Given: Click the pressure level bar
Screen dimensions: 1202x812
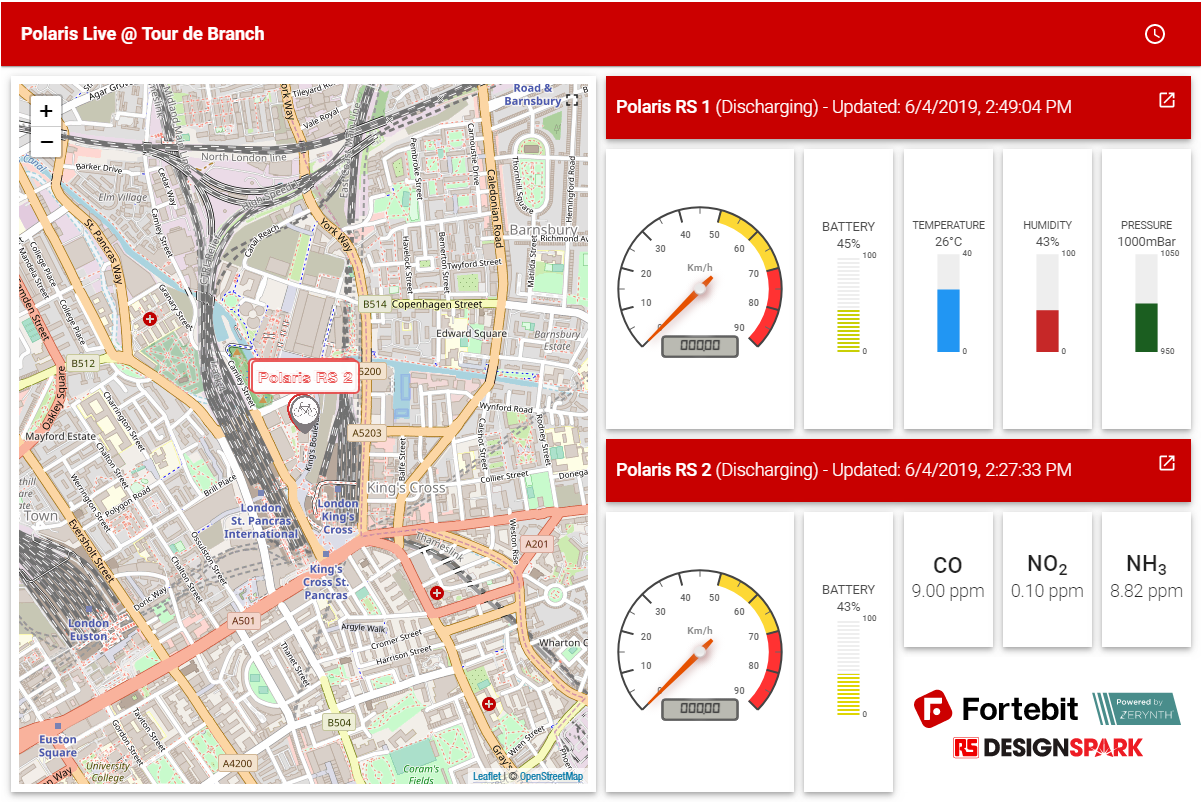Looking at the screenshot, I should (x=1146, y=303).
